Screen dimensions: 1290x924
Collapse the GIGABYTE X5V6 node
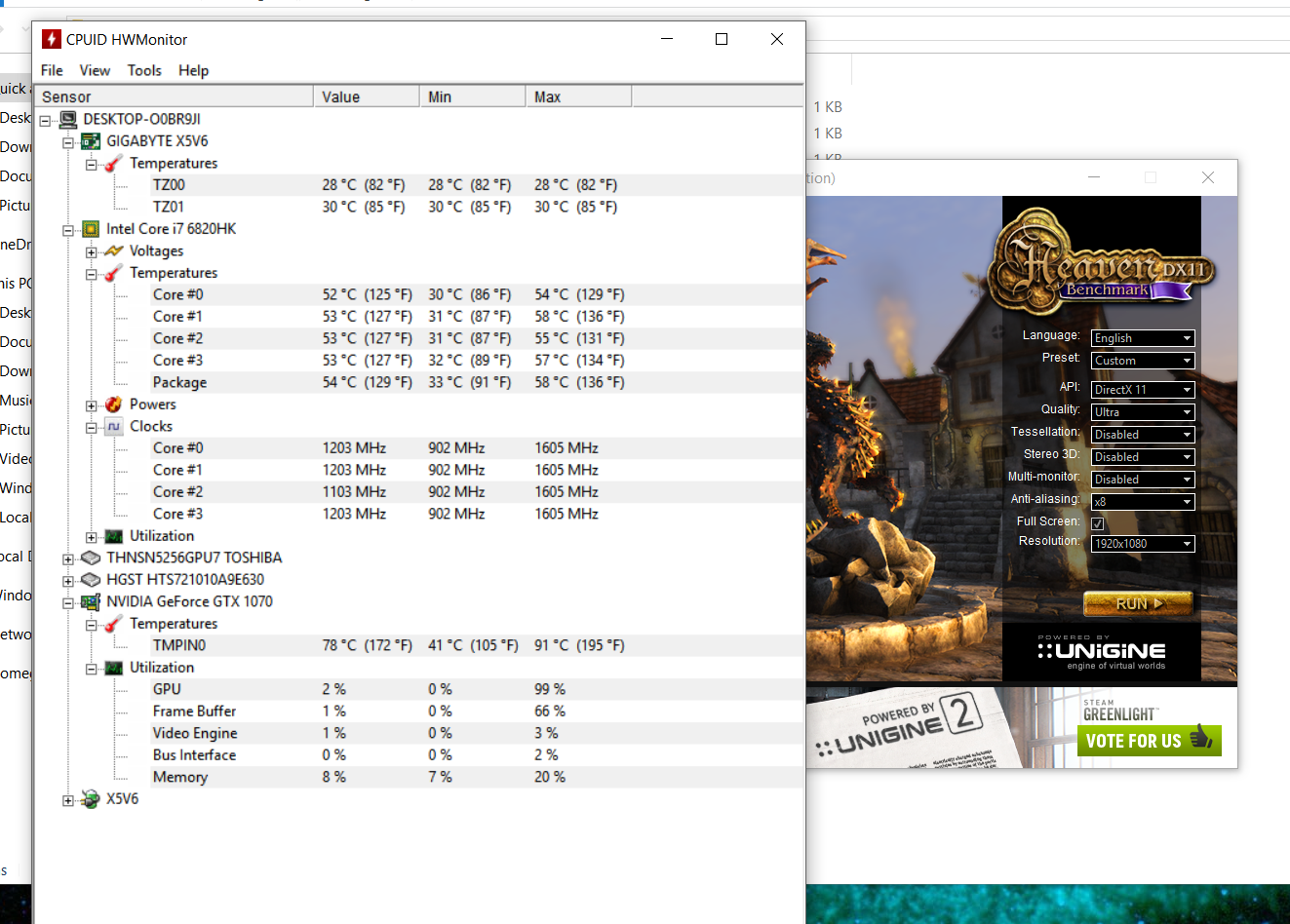click(68, 143)
